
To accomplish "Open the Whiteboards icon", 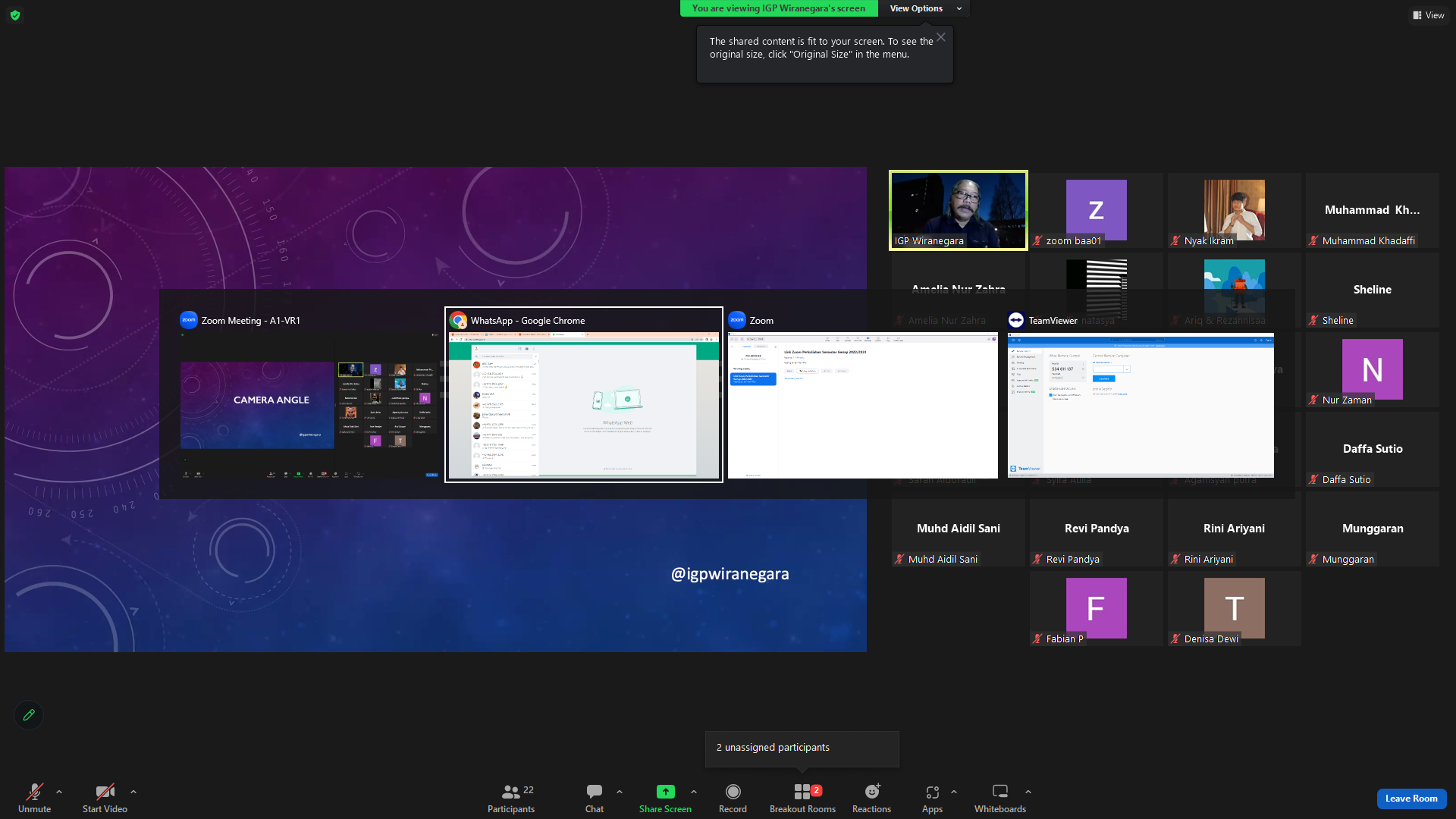I will (x=1000, y=792).
